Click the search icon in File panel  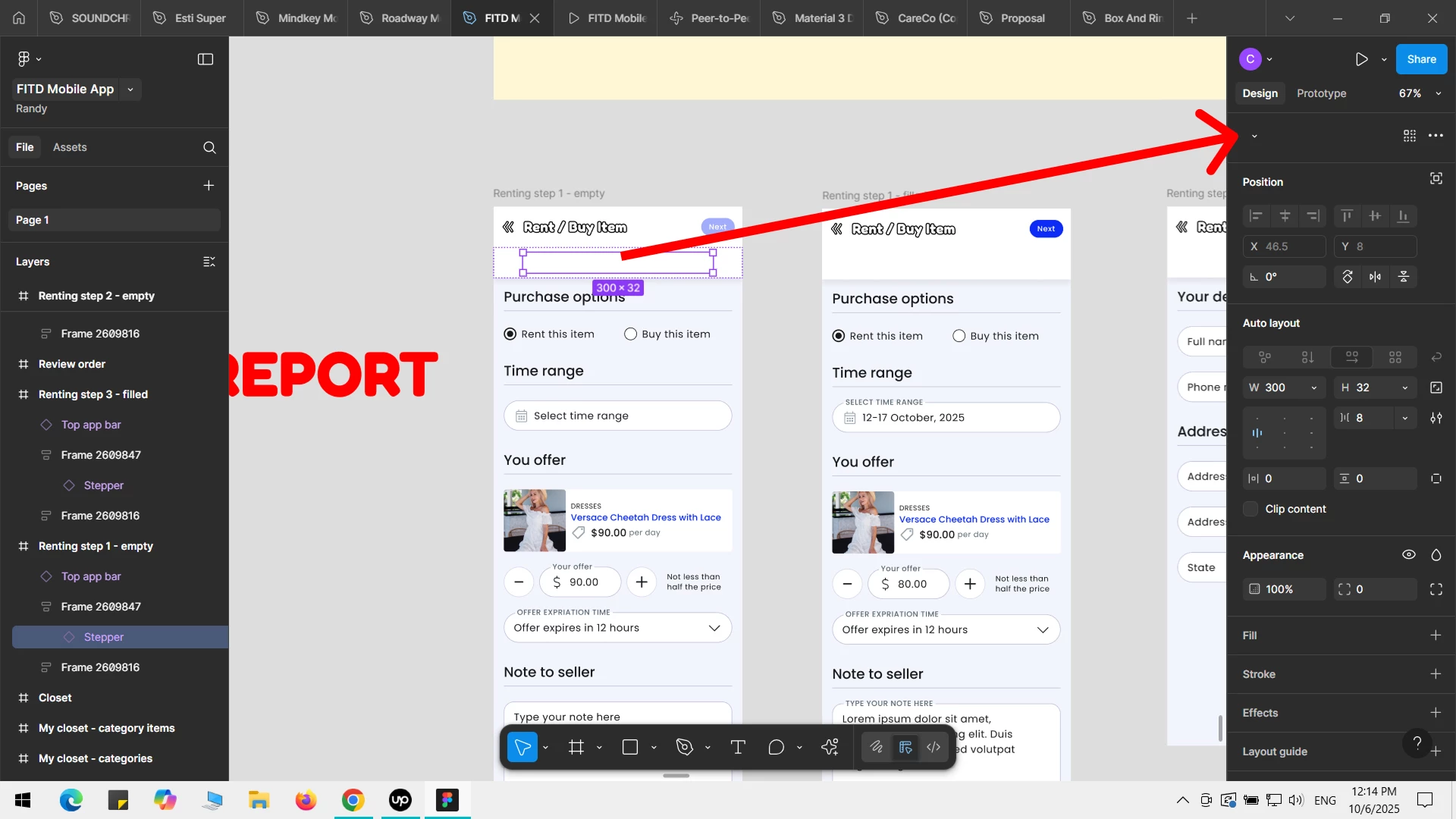209,148
